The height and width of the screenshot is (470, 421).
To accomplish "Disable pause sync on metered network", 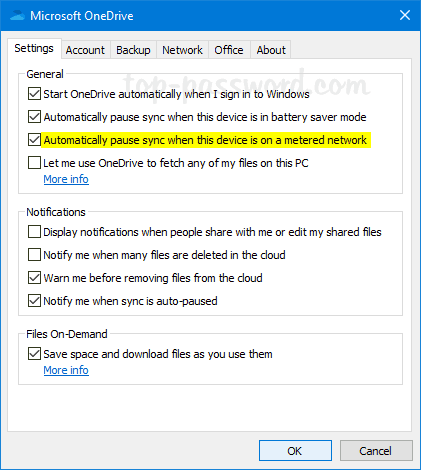I will point(35,140).
